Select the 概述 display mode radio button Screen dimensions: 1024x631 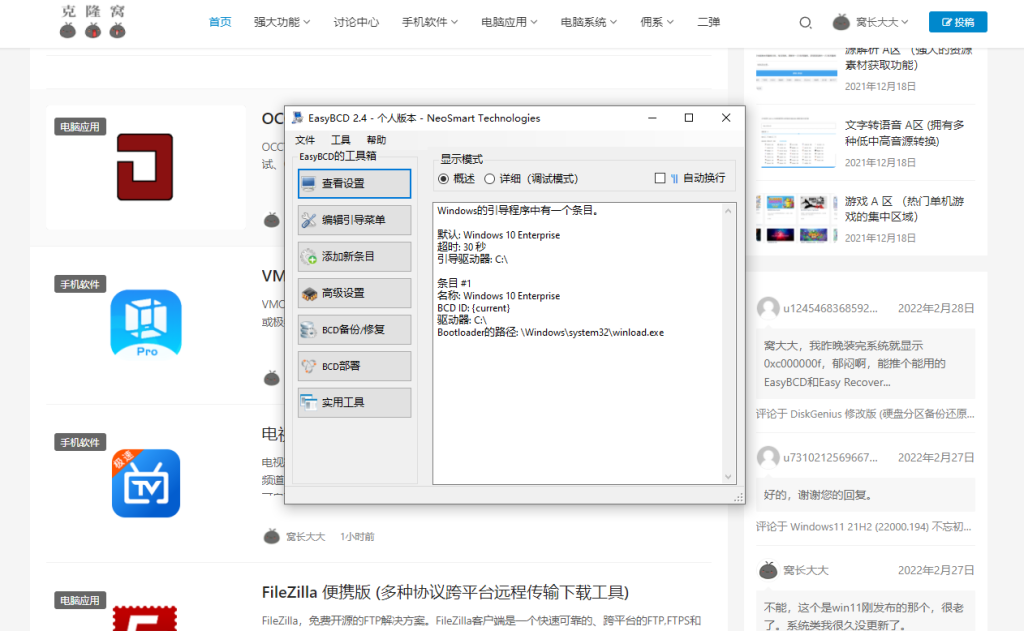[x=443, y=179]
